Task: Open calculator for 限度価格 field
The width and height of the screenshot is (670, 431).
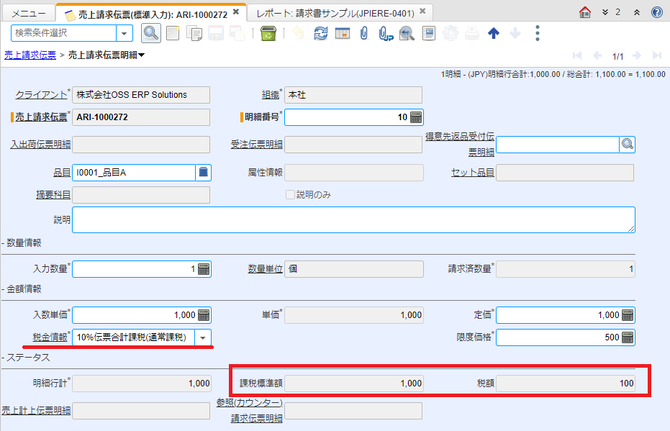Action: (x=628, y=337)
